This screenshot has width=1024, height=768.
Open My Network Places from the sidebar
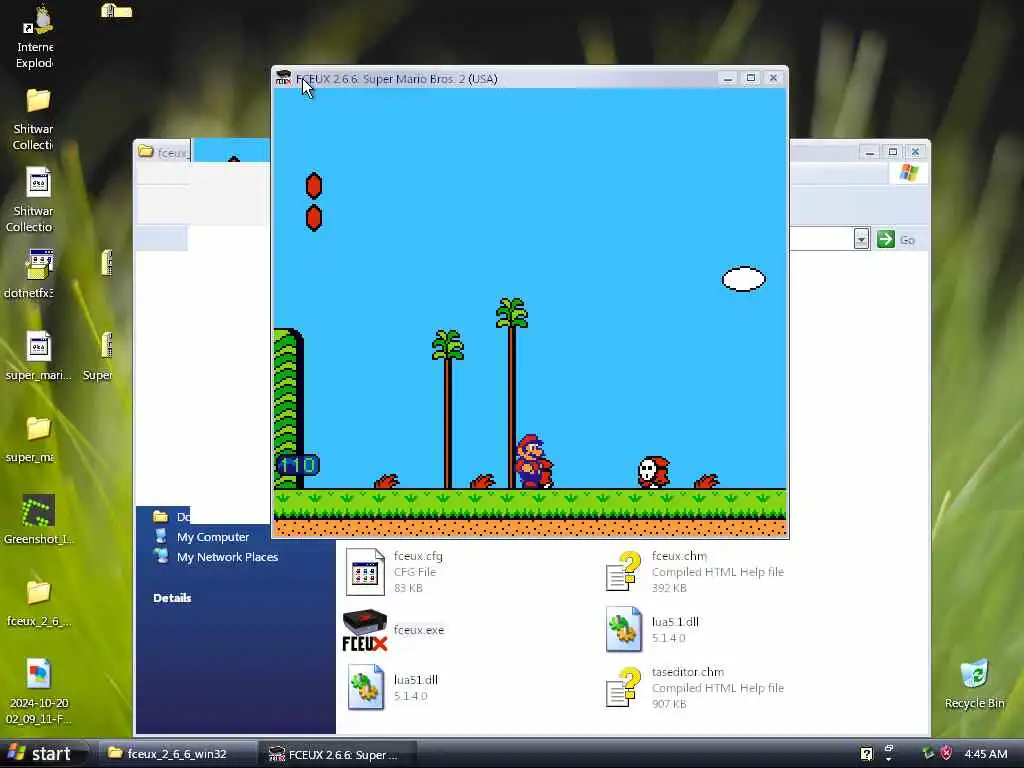coord(227,557)
